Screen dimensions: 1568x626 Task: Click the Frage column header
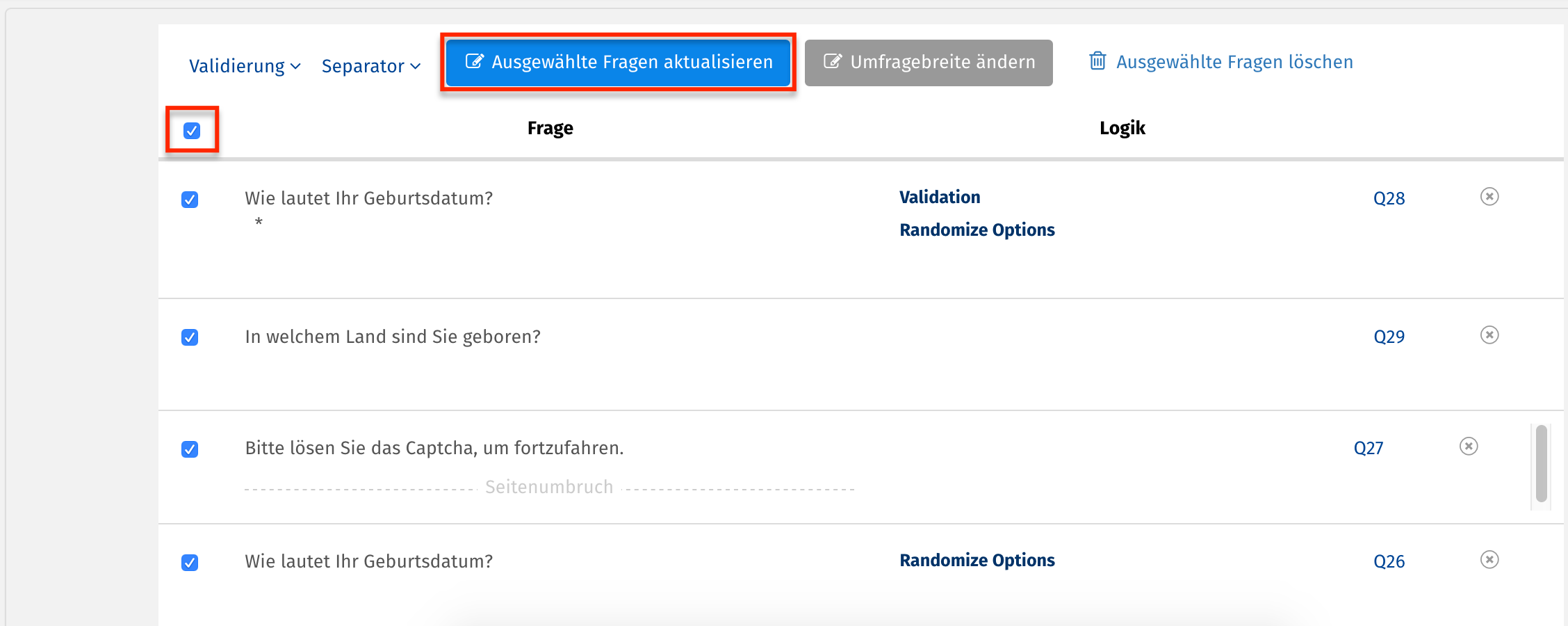[550, 127]
